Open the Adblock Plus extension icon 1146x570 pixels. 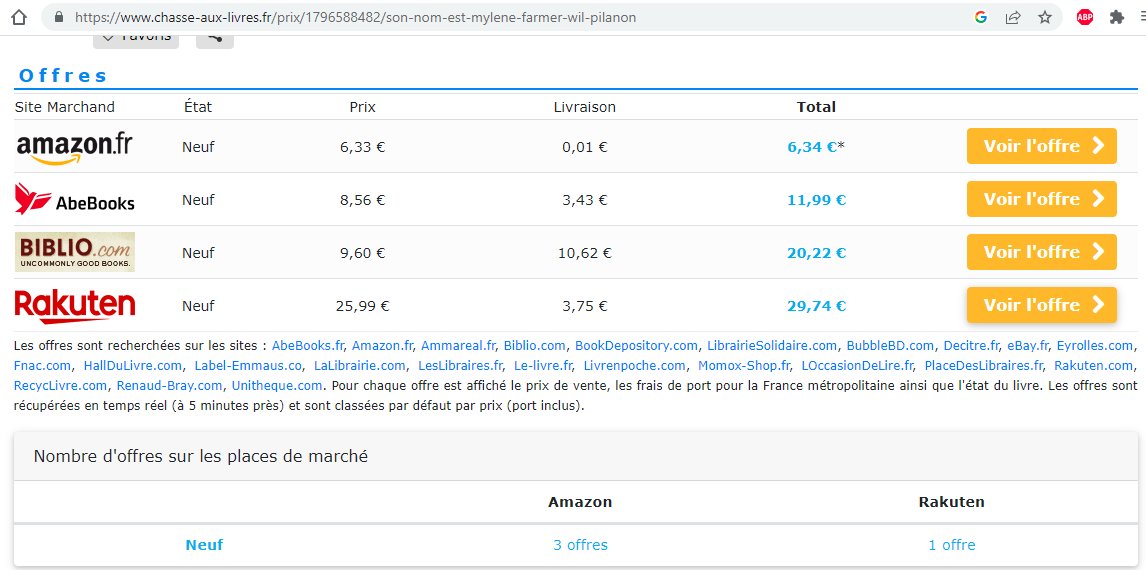[1085, 17]
